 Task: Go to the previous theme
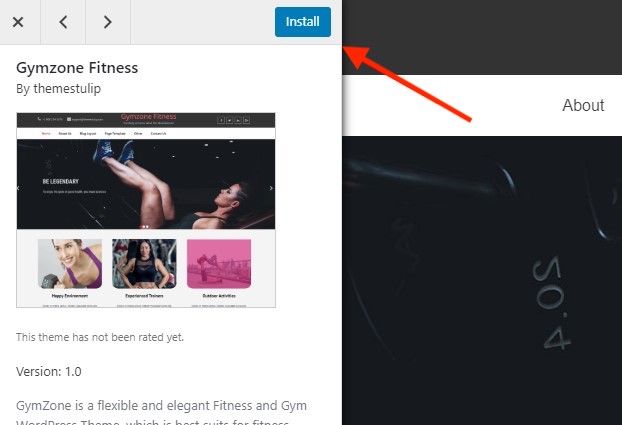point(63,22)
